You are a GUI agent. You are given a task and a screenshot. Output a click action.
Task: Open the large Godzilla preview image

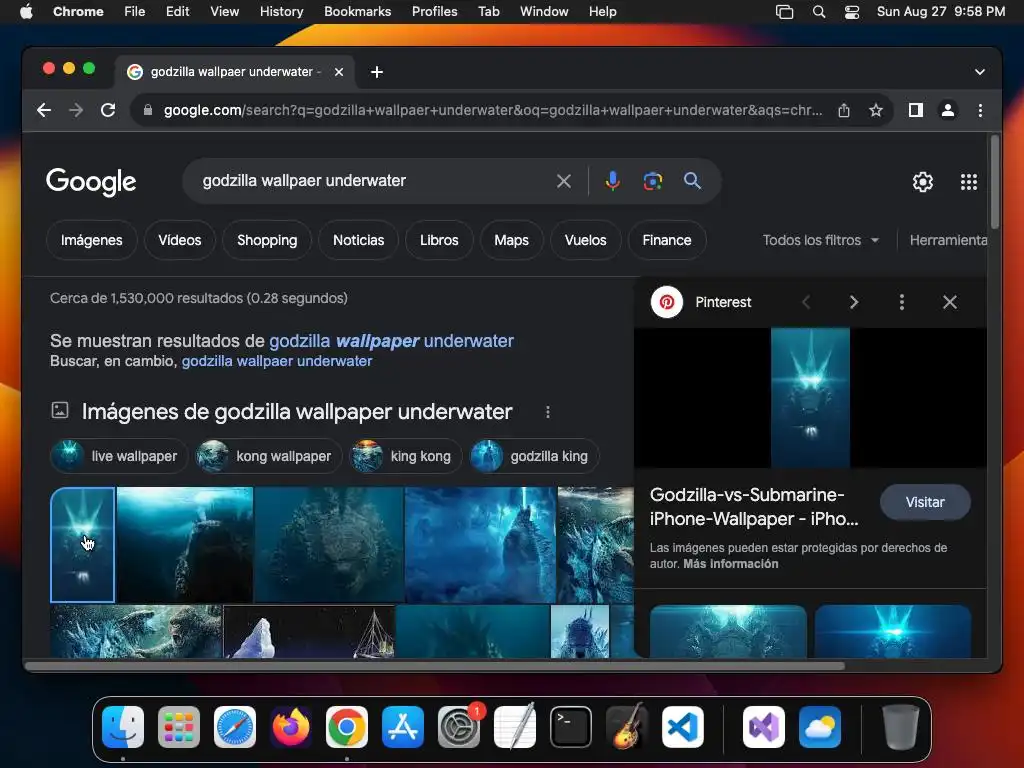point(810,398)
